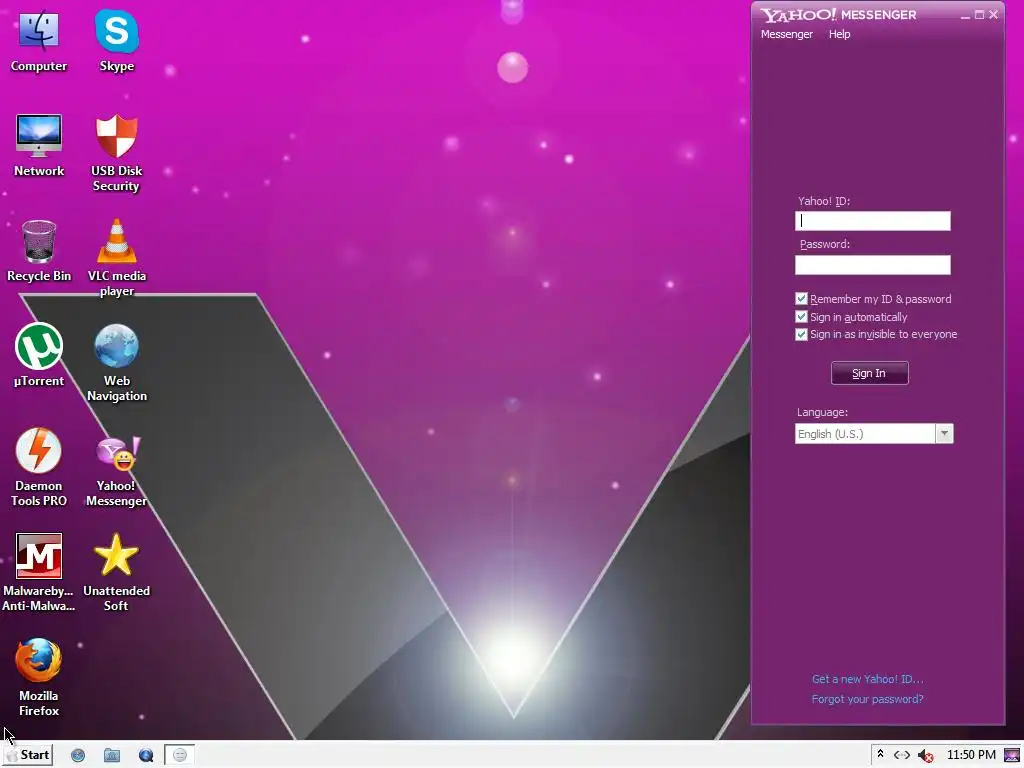Click the 11:50 PM clock
The width and height of the screenshot is (1024, 768).
(971, 755)
